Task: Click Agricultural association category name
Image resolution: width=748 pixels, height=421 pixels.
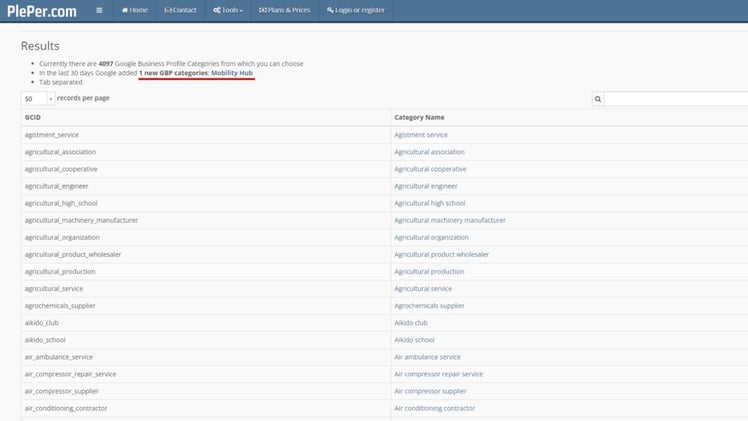Action: (429, 152)
